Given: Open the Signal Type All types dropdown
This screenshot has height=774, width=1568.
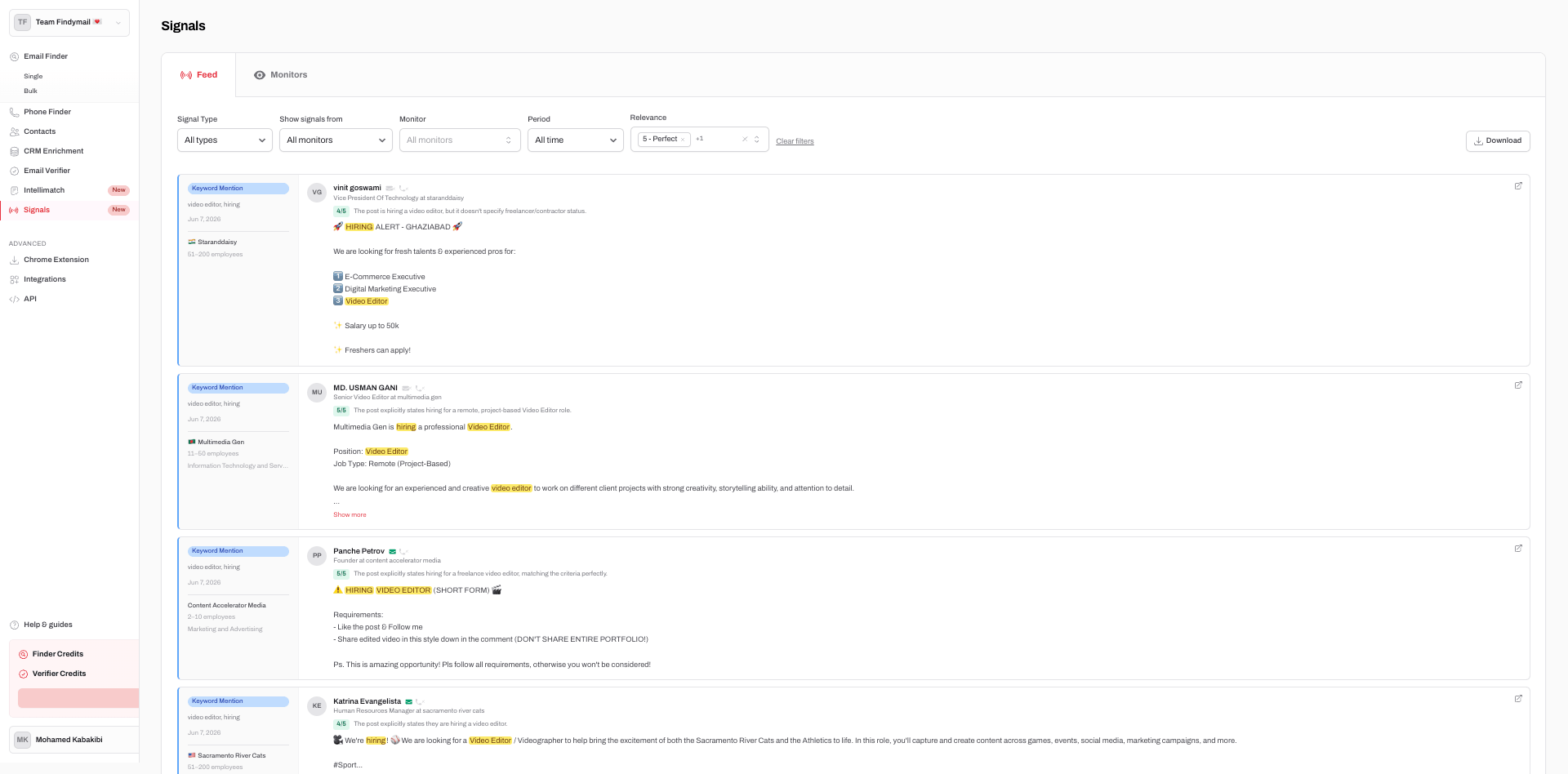Looking at the screenshot, I should point(225,140).
